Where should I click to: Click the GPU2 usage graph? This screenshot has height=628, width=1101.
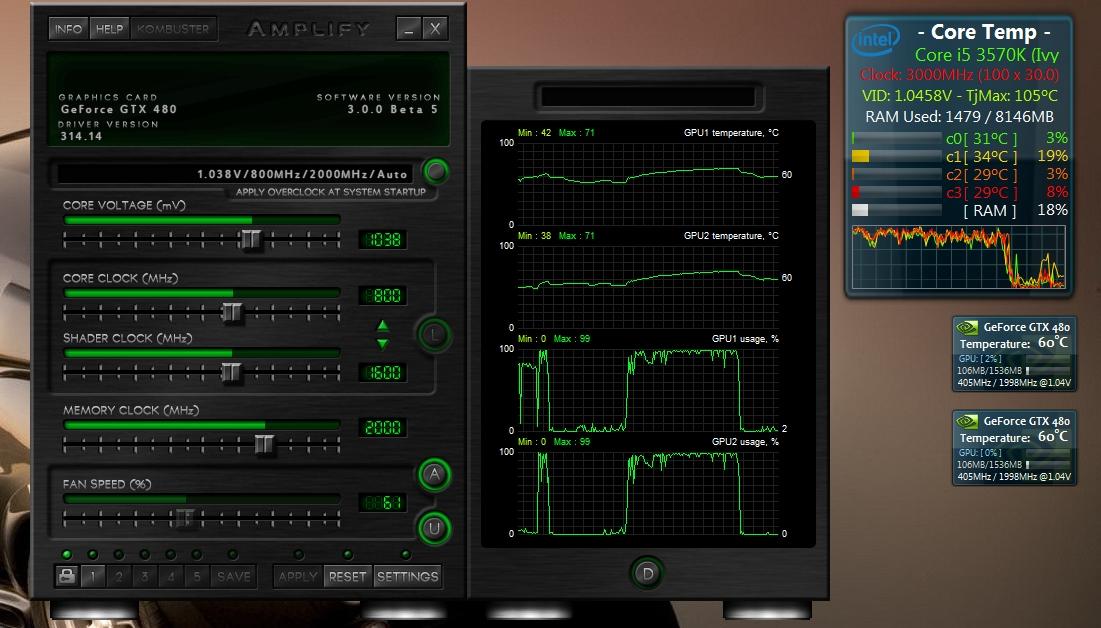[x=648, y=492]
